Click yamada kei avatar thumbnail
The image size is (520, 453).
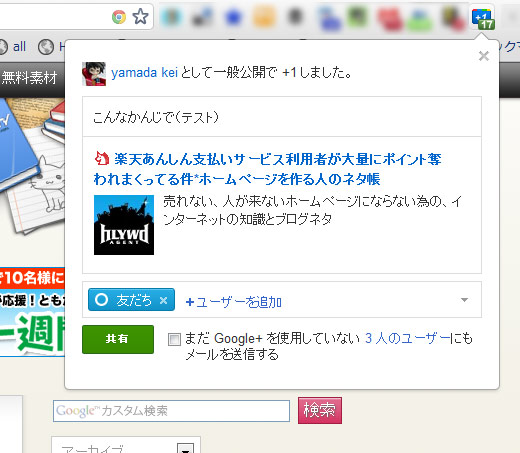coord(94,74)
